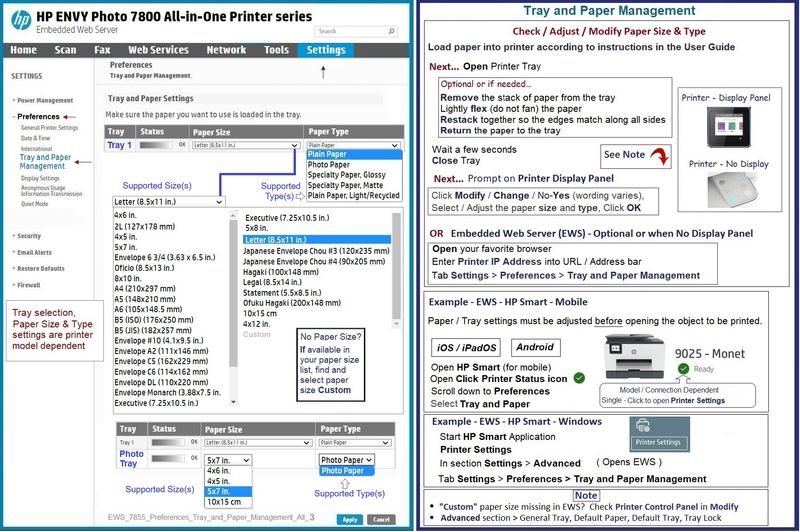Open the Photo Tray Paper Type dropdown
800x532 pixels.
[x=346, y=460]
